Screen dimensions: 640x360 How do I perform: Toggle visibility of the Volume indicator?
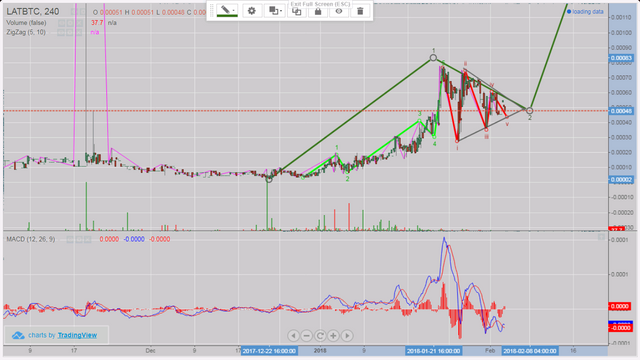tap(61, 23)
